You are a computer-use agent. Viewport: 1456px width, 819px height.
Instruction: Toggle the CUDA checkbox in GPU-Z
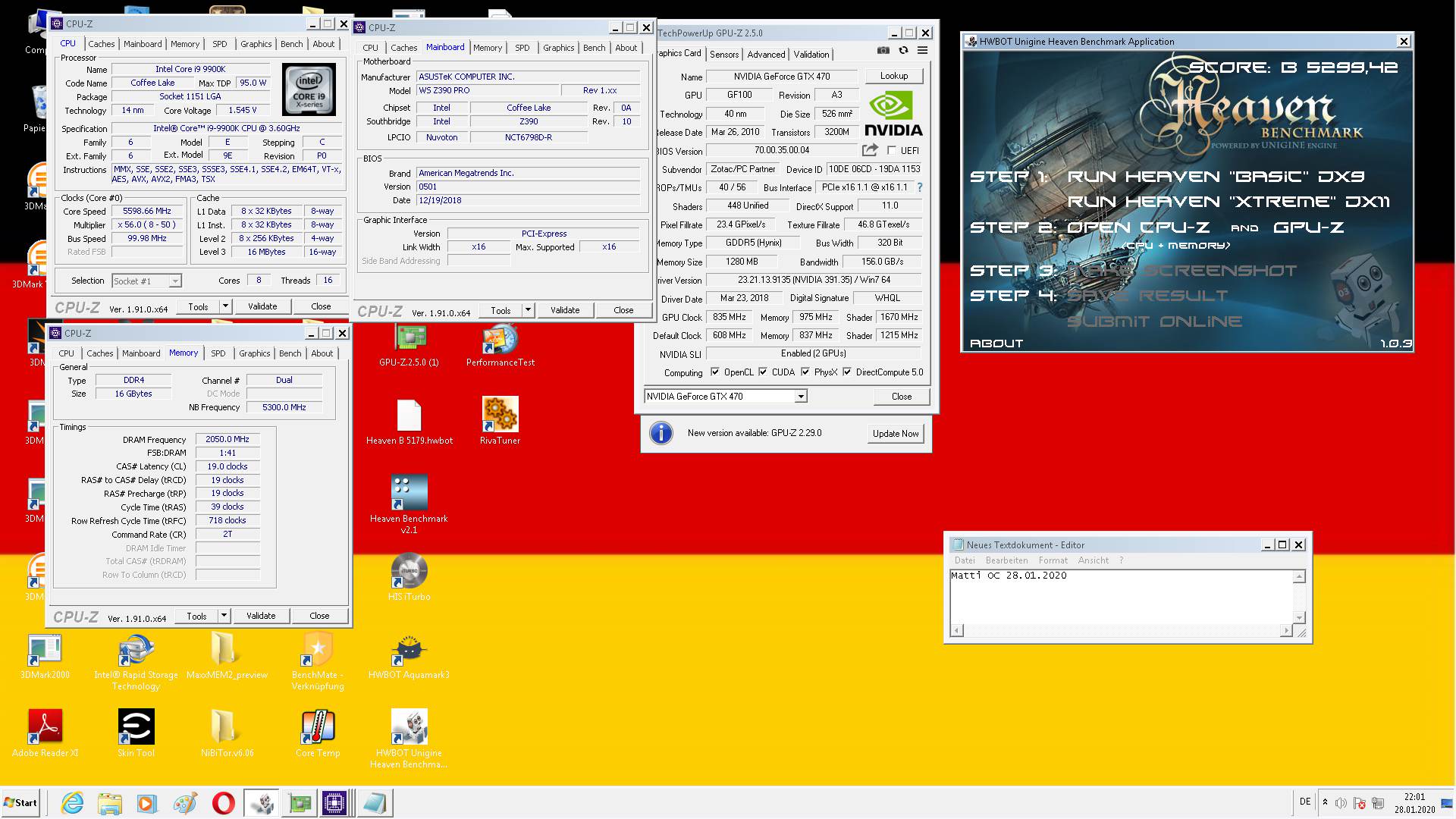point(762,372)
